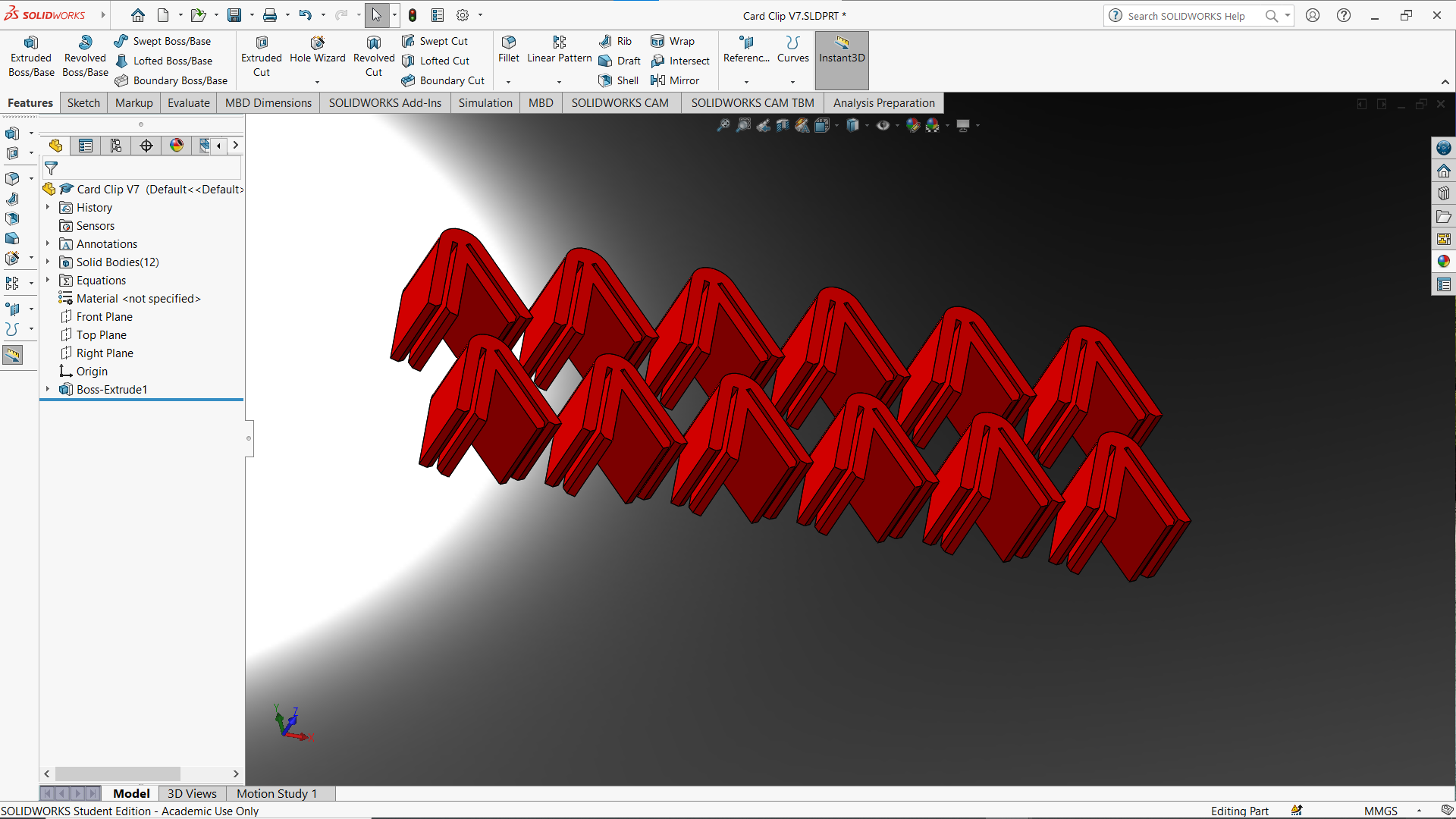Toggle visibility of Front Plane
The height and width of the screenshot is (819, 1456).
pyautogui.click(x=104, y=316)
